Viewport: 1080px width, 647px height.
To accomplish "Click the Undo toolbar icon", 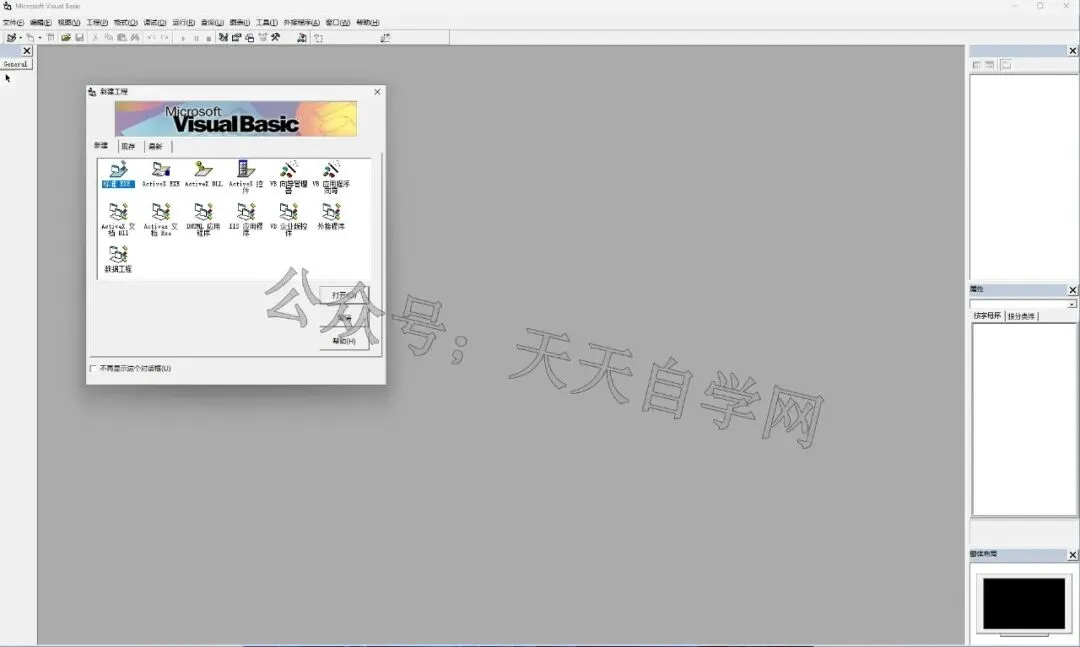I will 151,38.
